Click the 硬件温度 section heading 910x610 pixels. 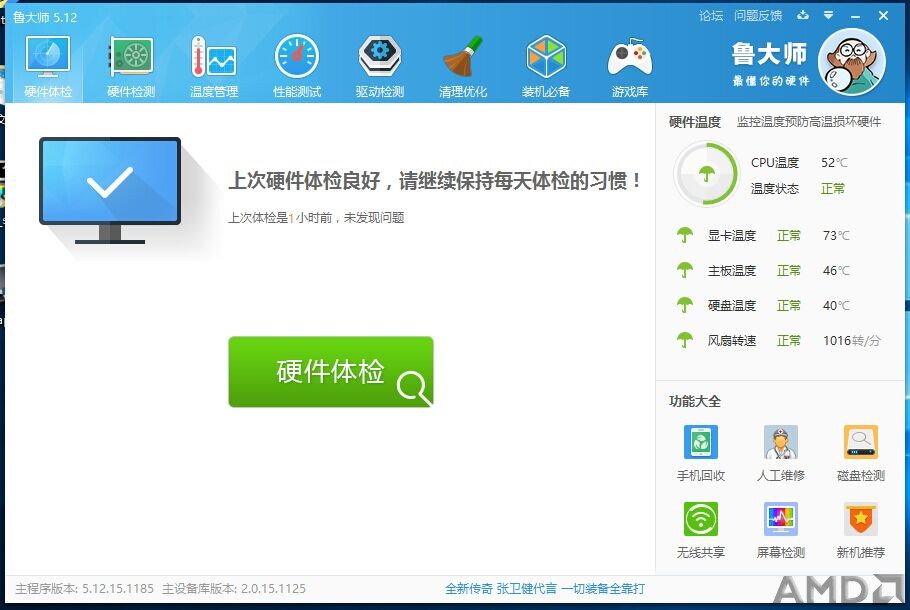694,121
